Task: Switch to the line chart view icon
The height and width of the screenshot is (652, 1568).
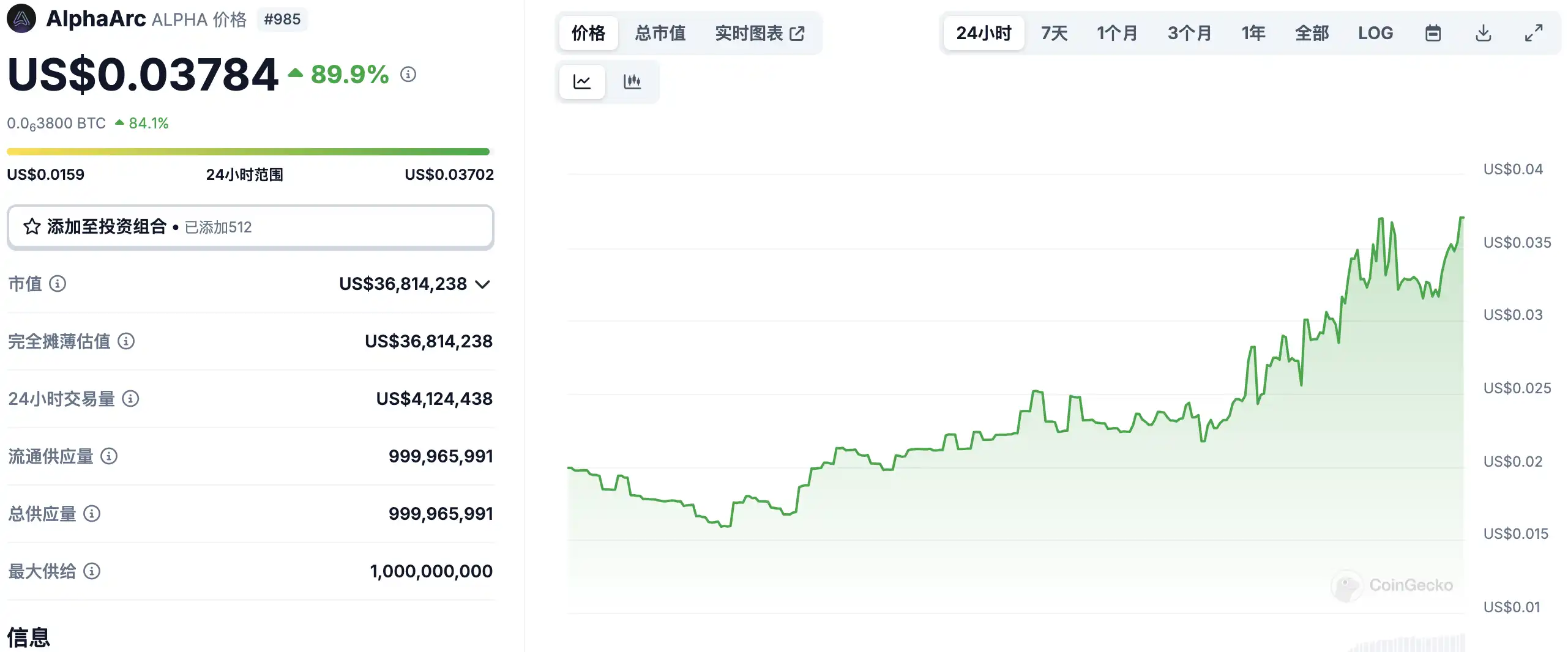Action: (x=582, y=81)
